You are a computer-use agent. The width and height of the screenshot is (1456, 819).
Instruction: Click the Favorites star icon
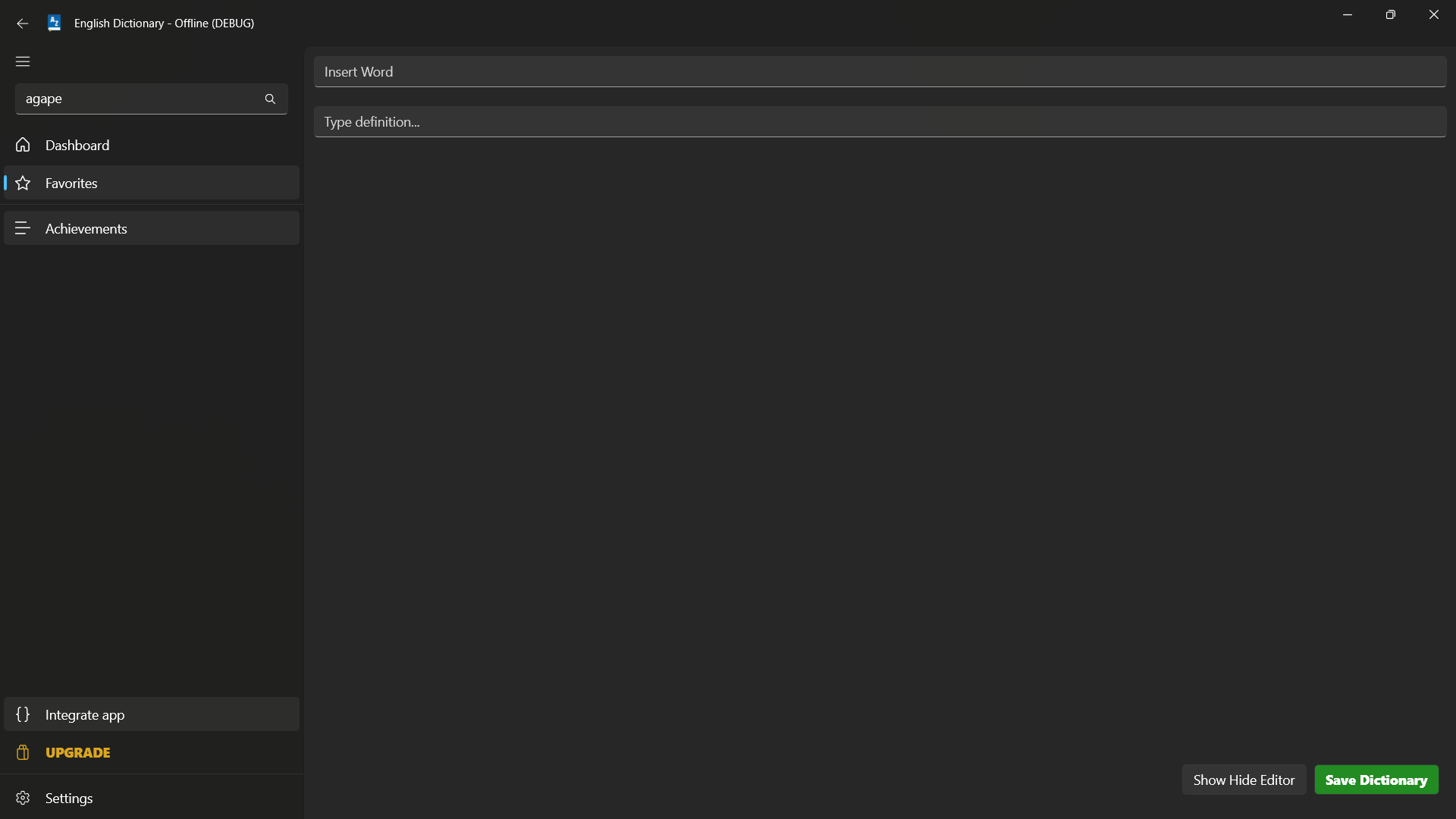point(23,183)
